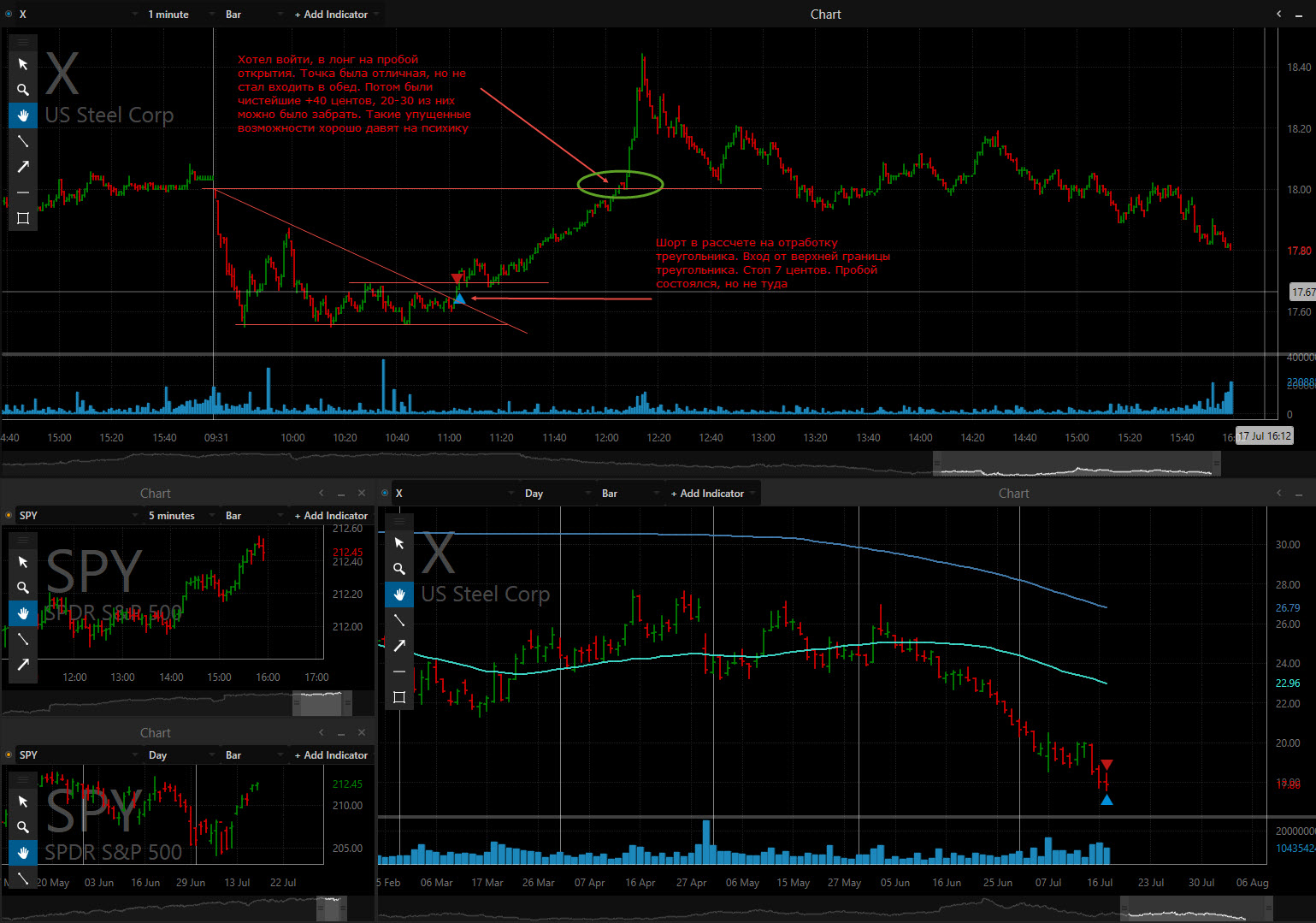Click the toolbar grip handle in SPY 5 minutes chart
The width and height of the screenshot is (1316, 923).
pyautogui.click(x=23, y=540)
